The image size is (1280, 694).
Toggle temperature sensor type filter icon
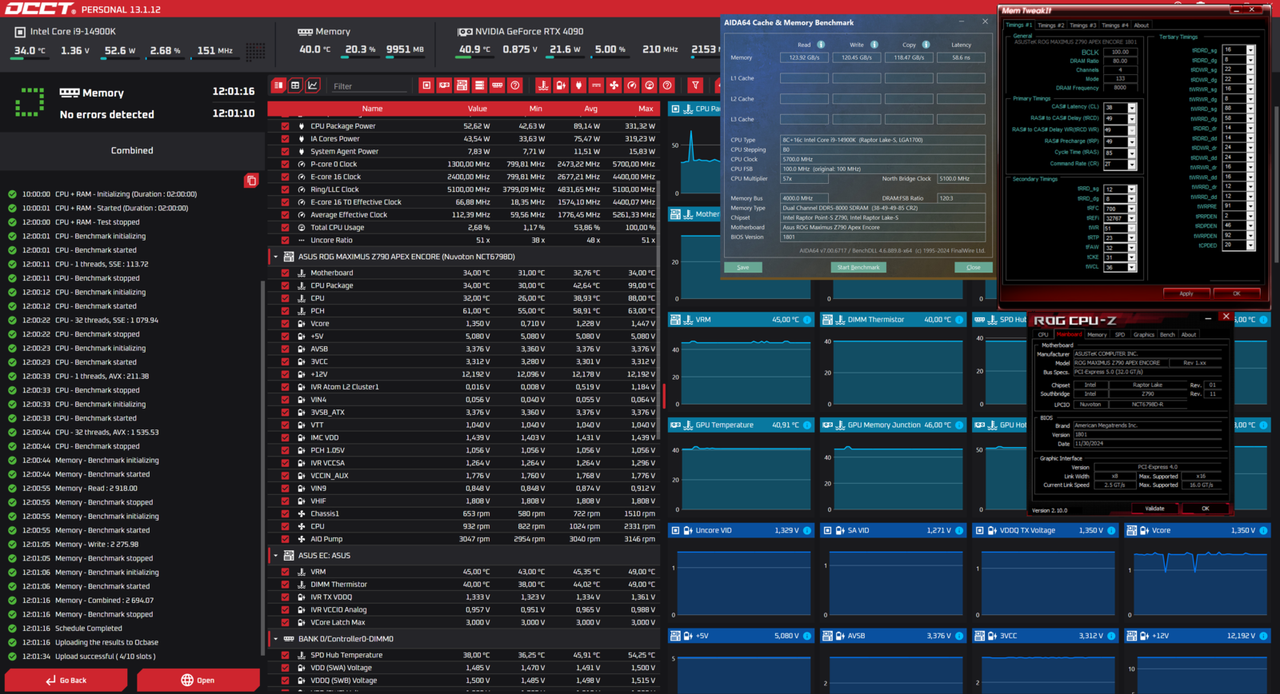543,86
